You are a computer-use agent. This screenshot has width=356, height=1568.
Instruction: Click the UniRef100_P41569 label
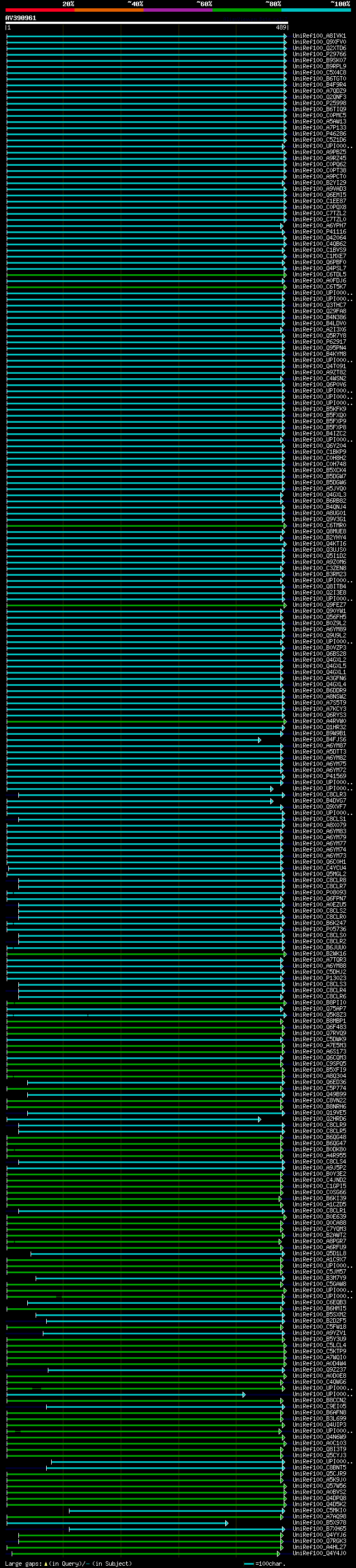click(319, 776)
